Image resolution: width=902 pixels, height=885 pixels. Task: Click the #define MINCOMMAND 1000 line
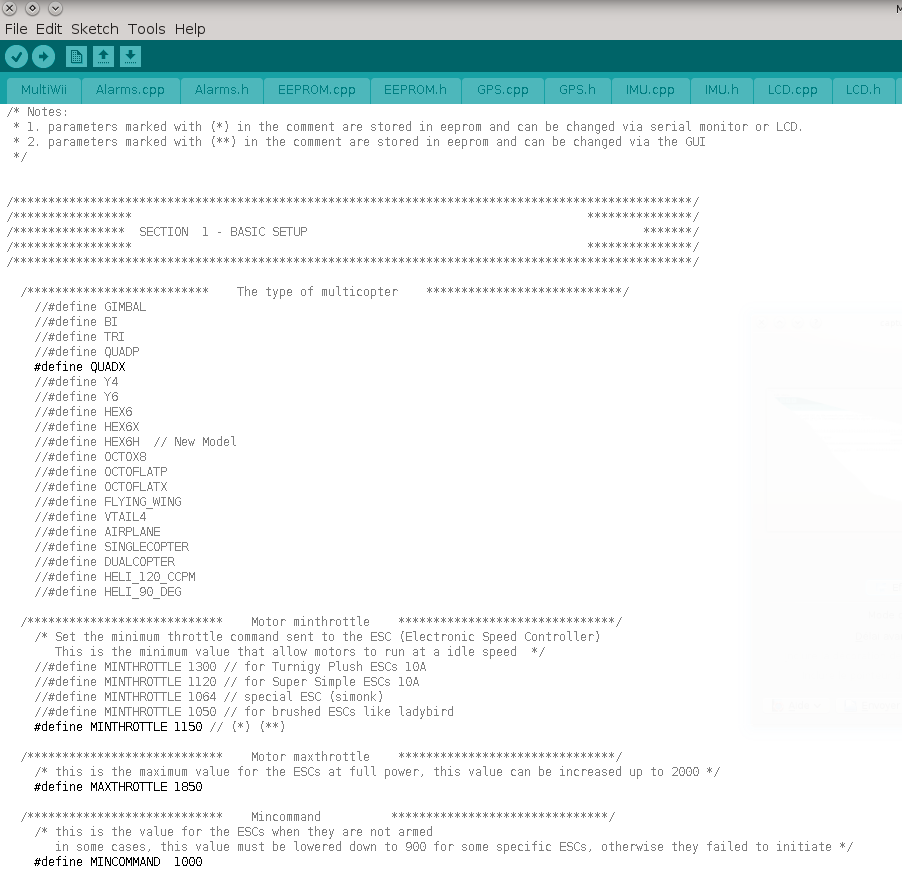click(118, 862)
